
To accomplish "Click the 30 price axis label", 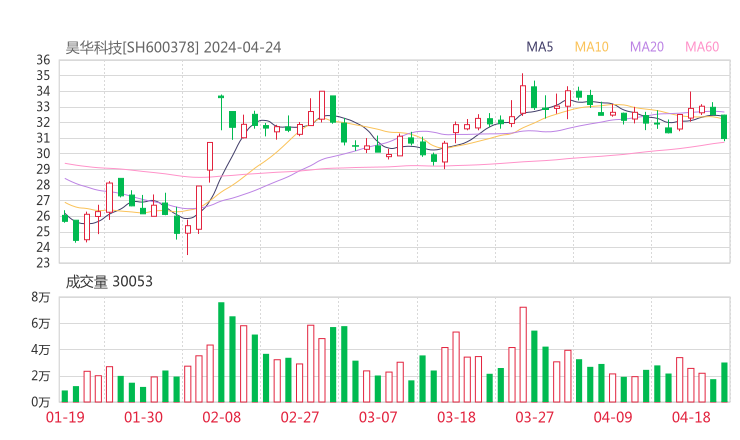I will coord(43,153).
